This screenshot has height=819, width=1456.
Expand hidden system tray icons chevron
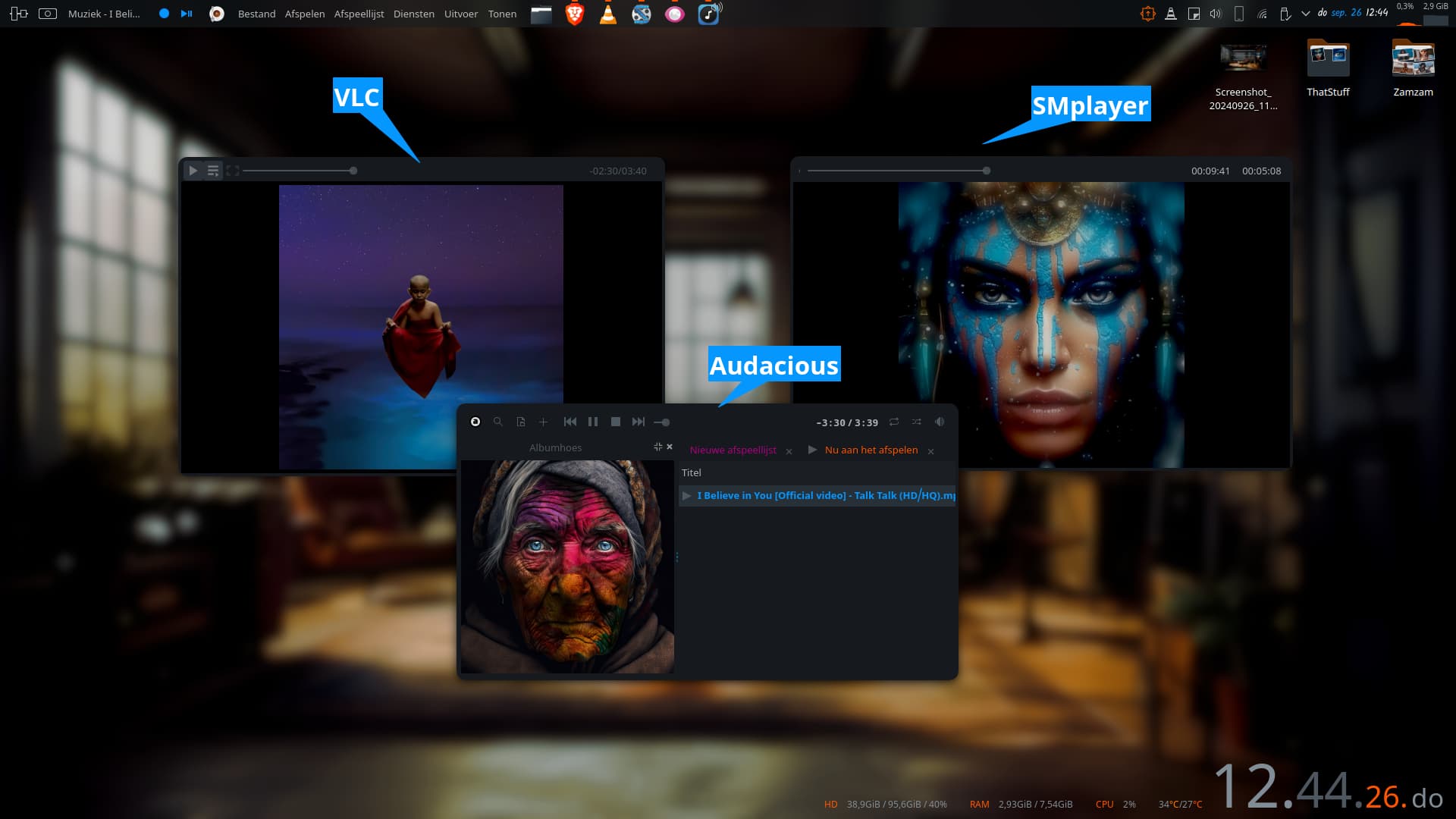click(x=1306, y=14)
